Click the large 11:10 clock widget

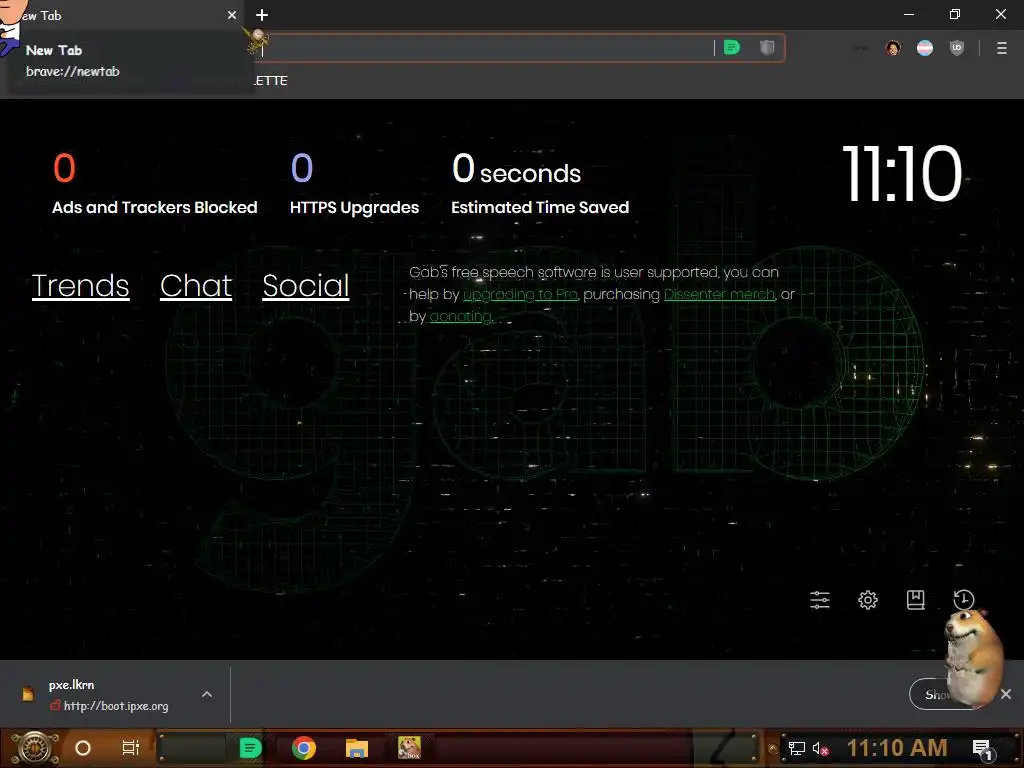[902, 174]
